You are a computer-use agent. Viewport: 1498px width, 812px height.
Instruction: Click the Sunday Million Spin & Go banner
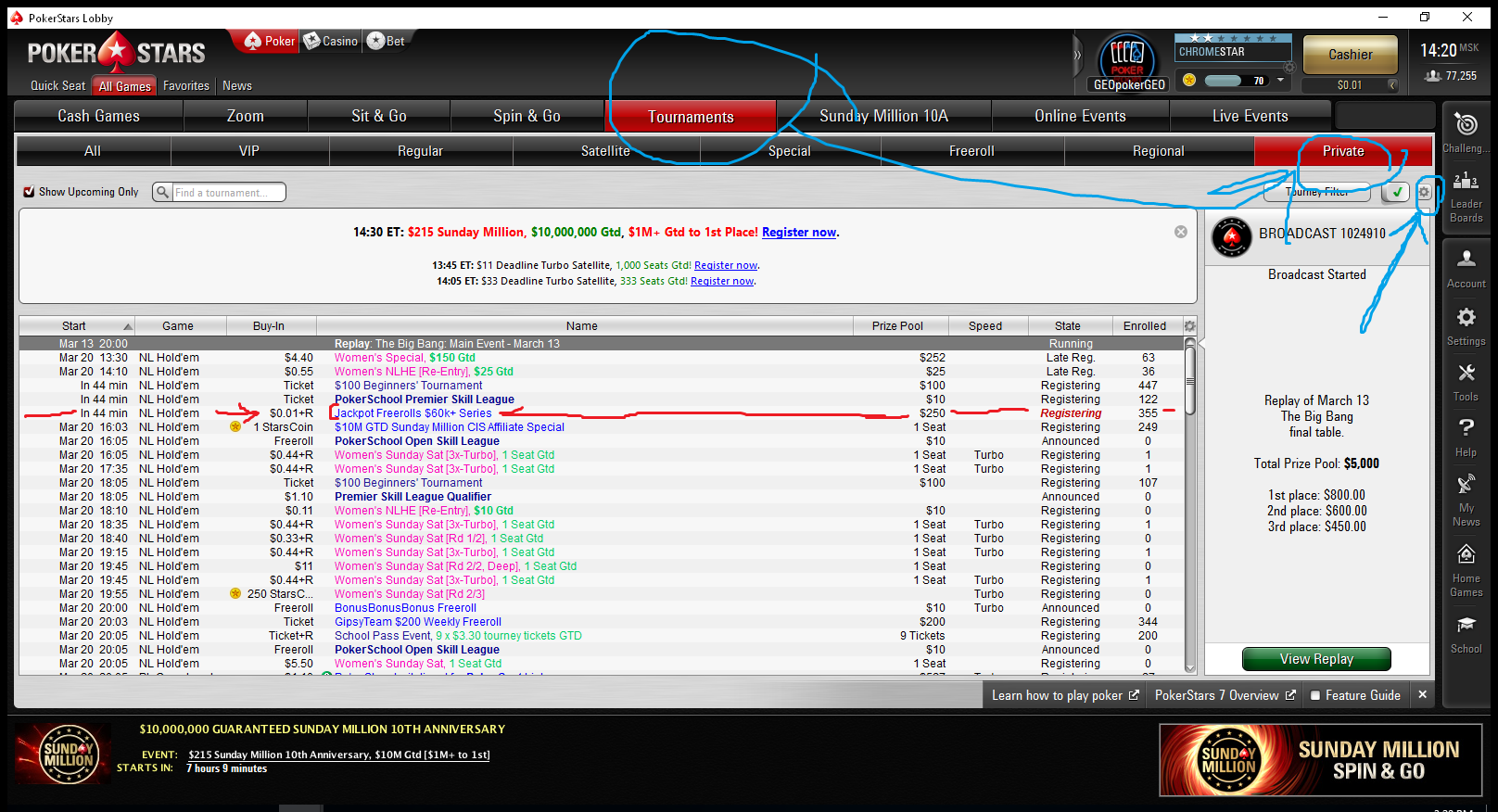coord(1320,760)
